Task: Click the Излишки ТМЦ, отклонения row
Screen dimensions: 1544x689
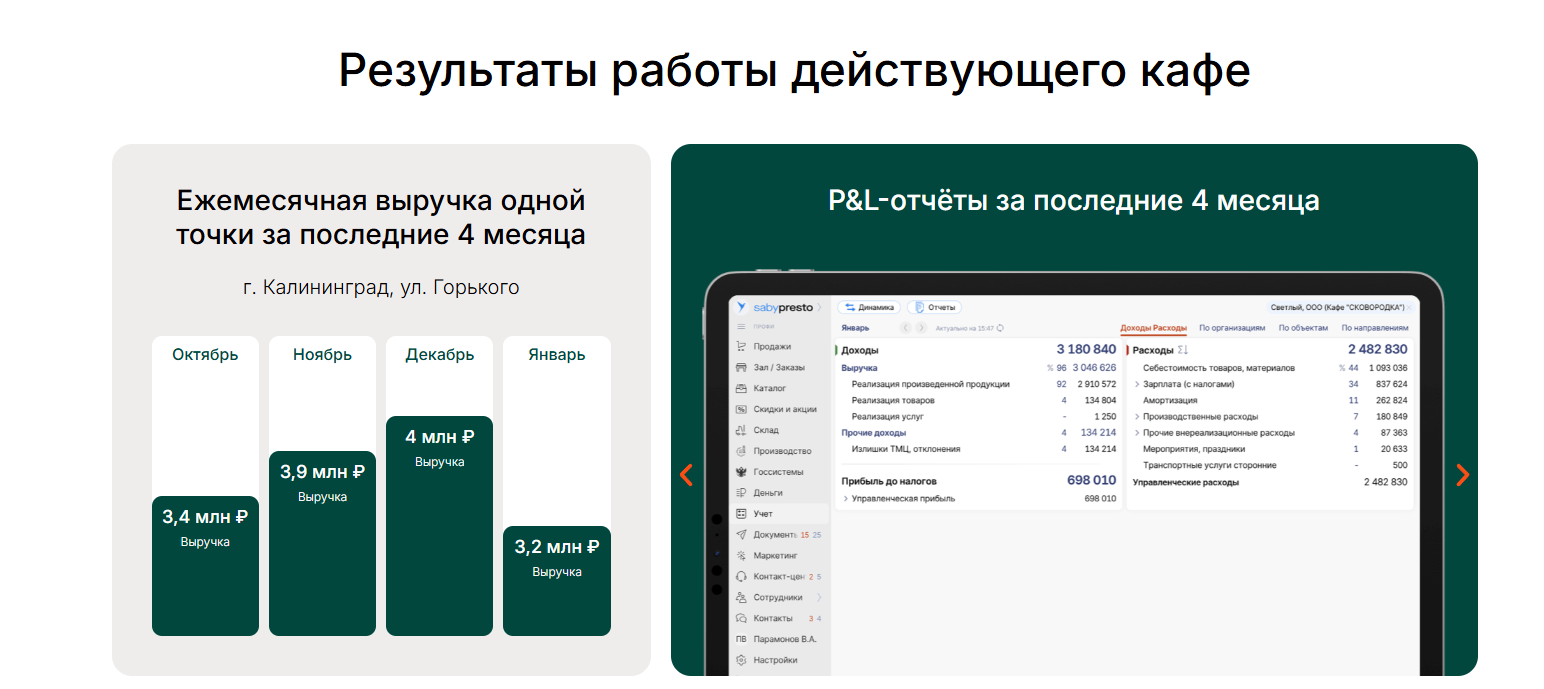Action: point(978,449)
